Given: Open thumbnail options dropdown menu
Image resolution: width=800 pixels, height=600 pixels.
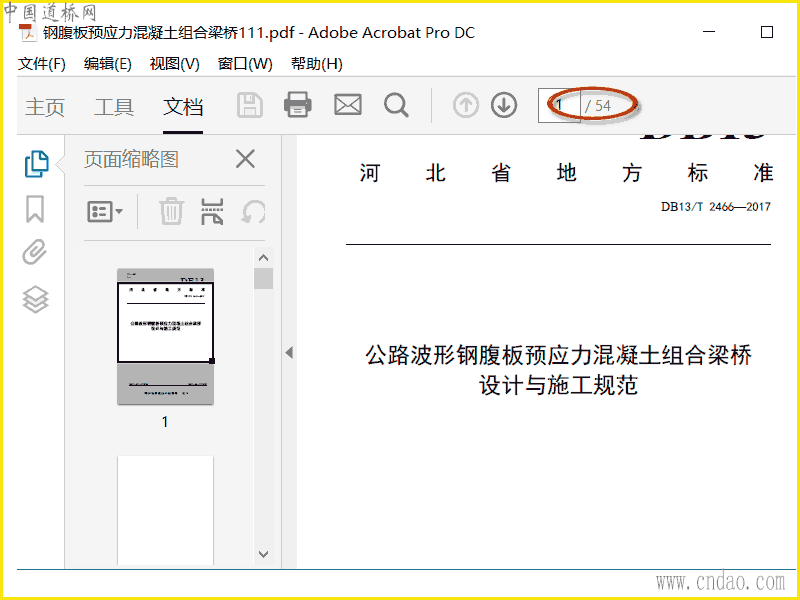Looking at the screenshot, I should pos(105,211).
